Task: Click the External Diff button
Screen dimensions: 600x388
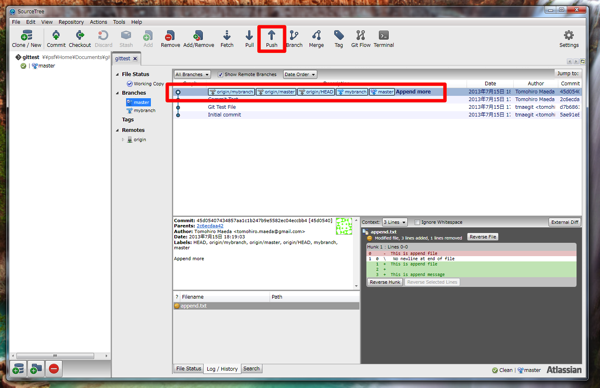Action: click(564, 222)
